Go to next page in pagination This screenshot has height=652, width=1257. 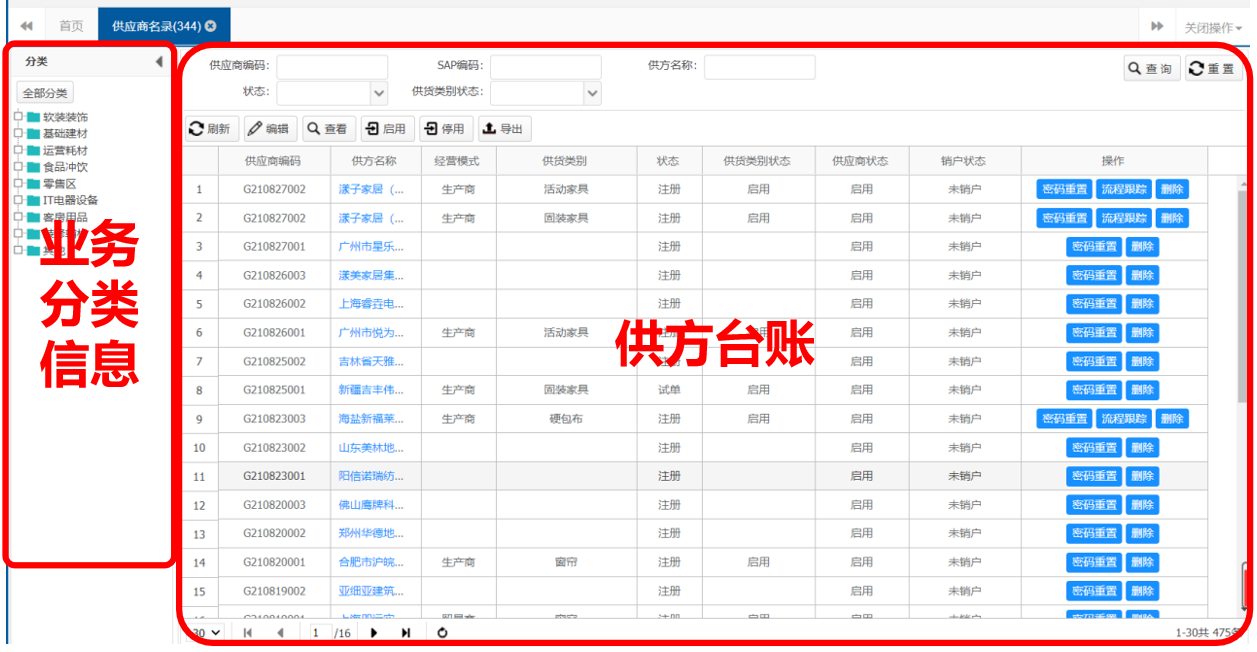tap(375, 633)
